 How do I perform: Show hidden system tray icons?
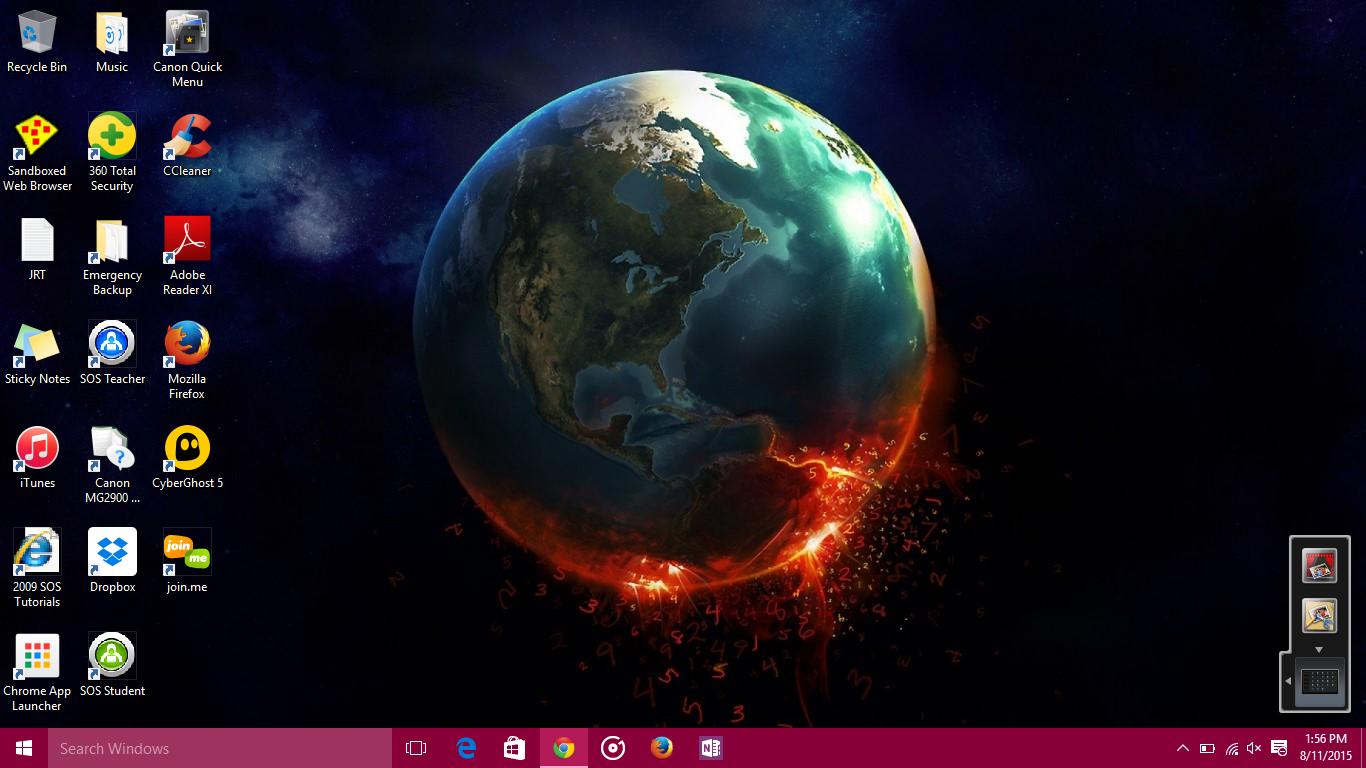click(1182, 748)
